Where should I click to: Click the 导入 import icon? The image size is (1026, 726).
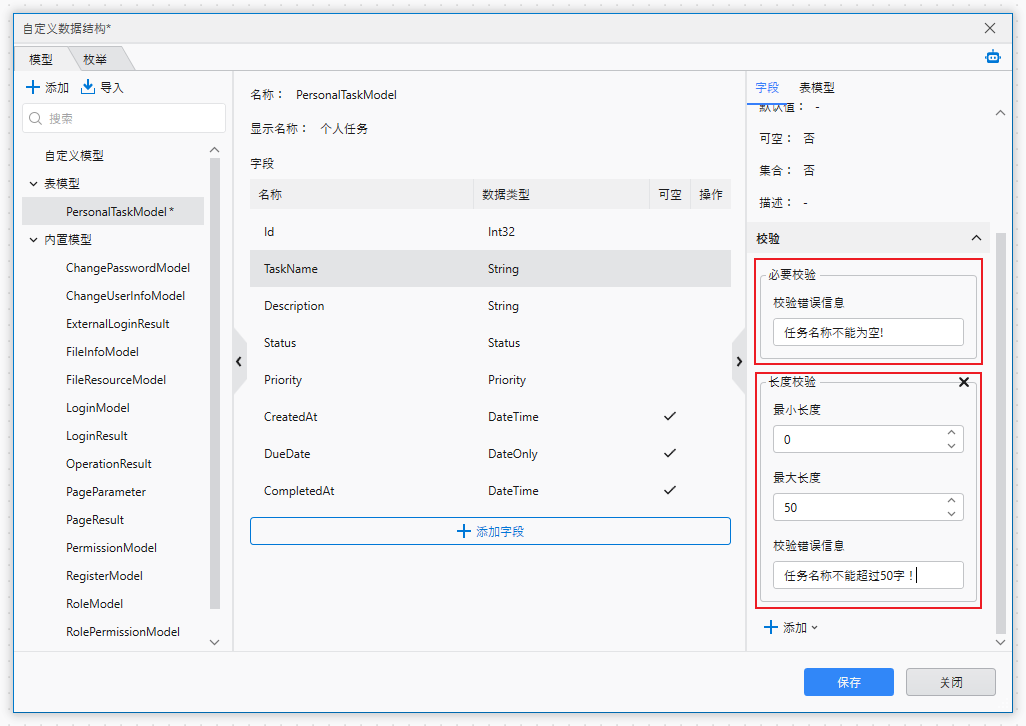(x=88, y=88)
